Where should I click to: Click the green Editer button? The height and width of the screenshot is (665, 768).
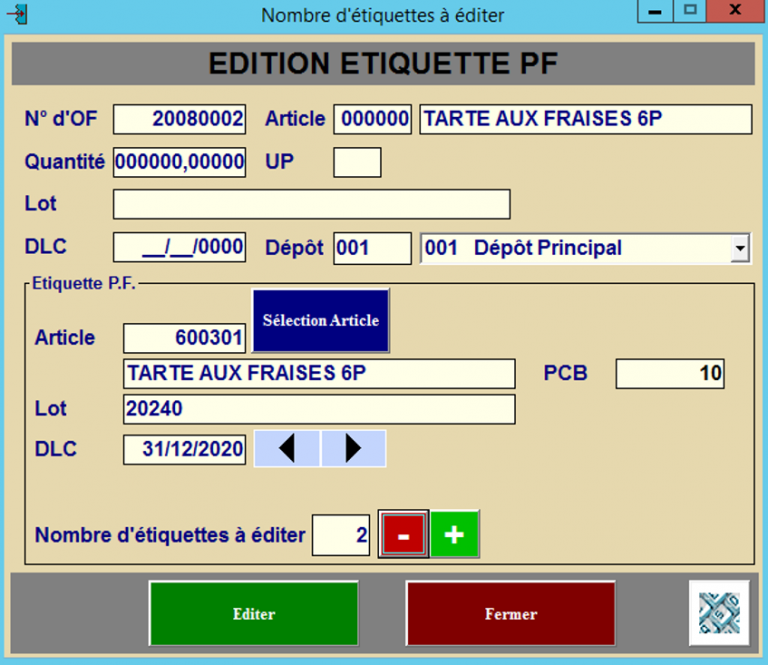tap(253, 614)
